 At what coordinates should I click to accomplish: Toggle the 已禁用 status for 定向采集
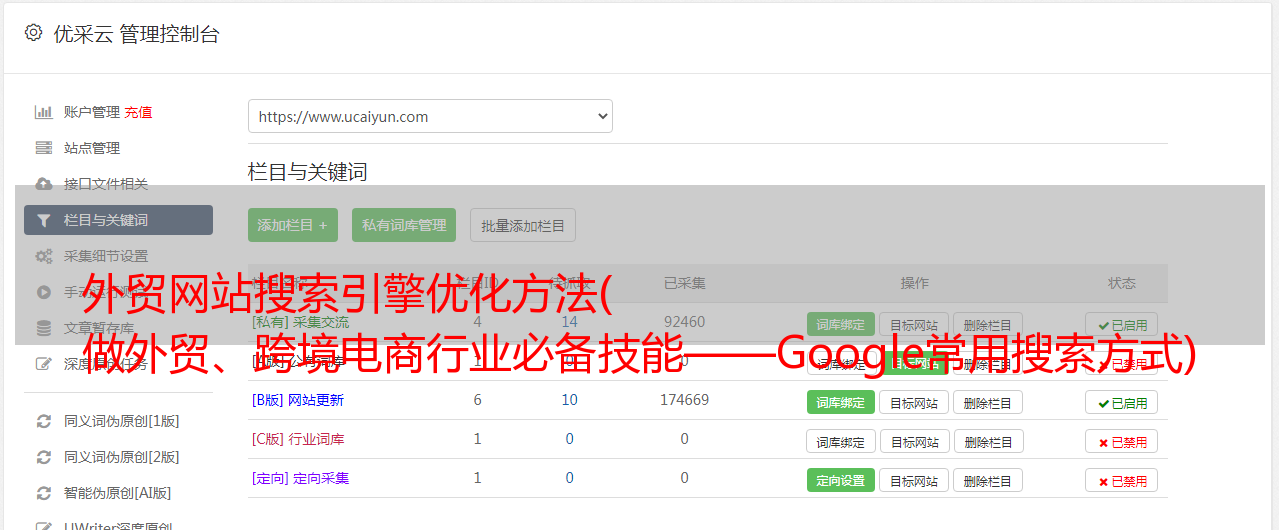point(1122,480)
